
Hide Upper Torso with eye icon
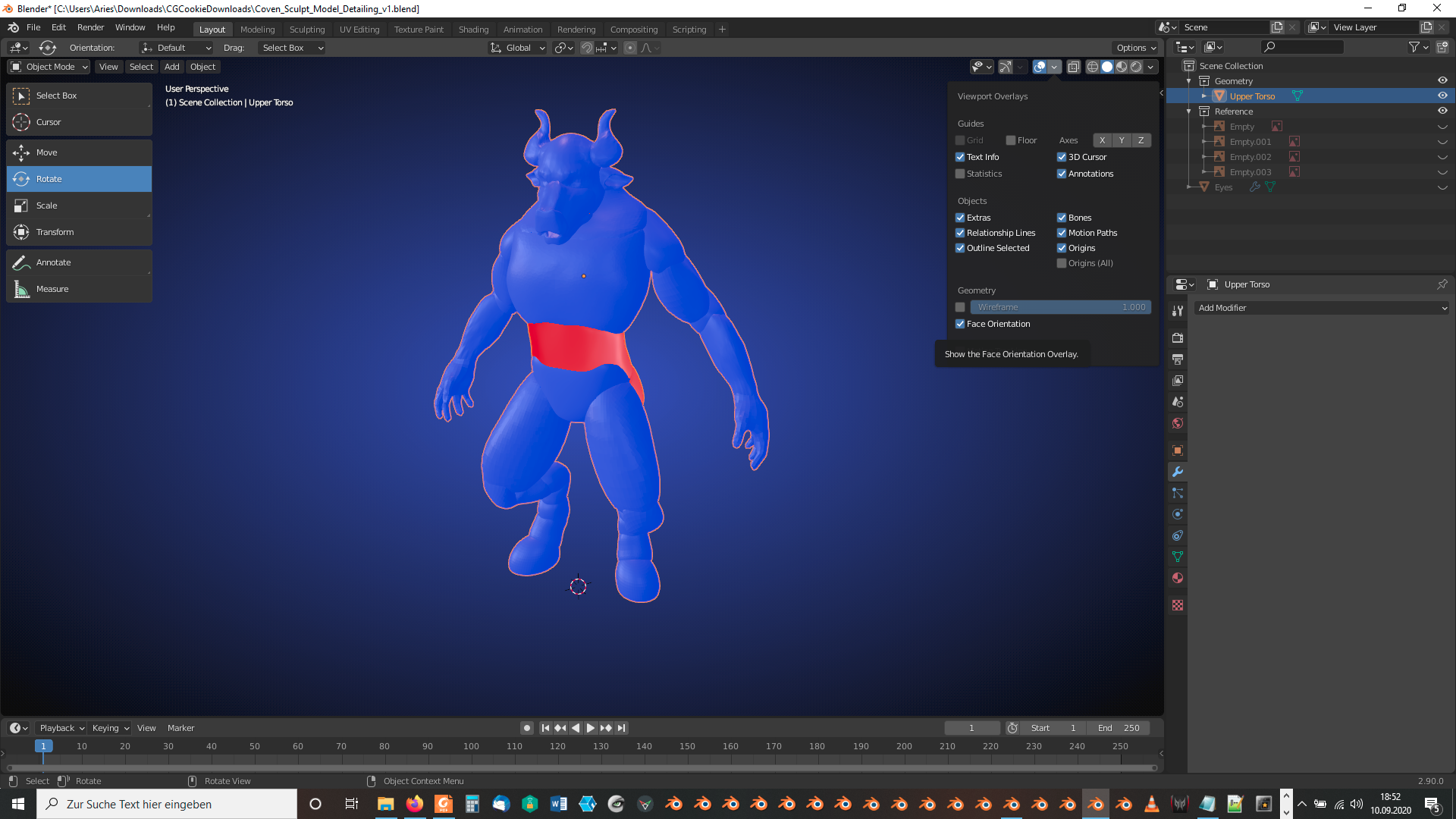1442,96
